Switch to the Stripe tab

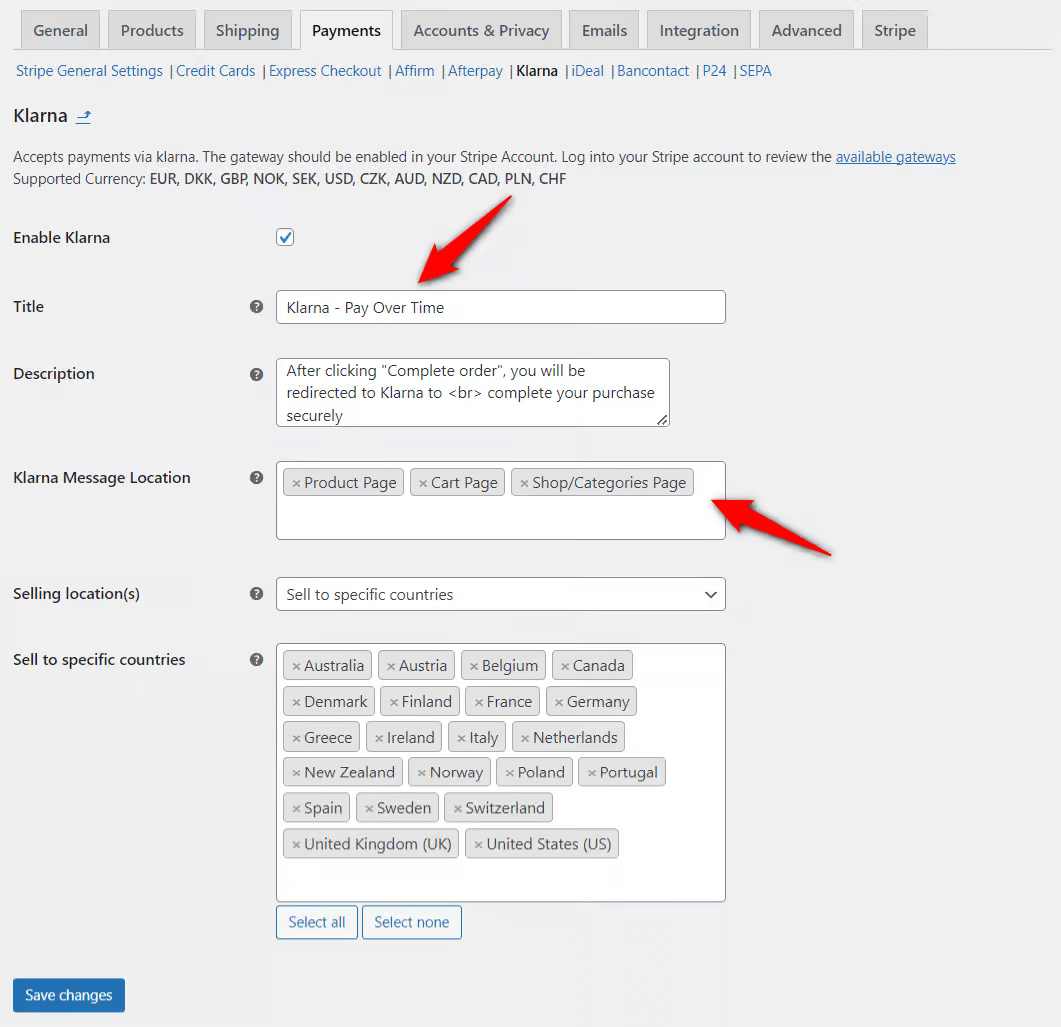coord(895,30)
